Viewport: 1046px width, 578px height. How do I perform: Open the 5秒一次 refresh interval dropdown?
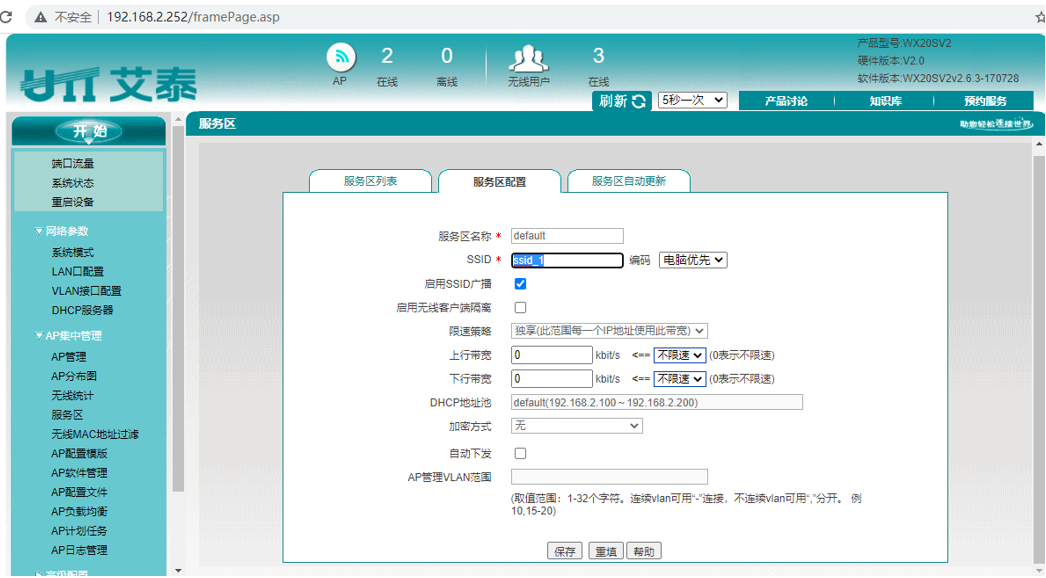[x=692, y=101]
